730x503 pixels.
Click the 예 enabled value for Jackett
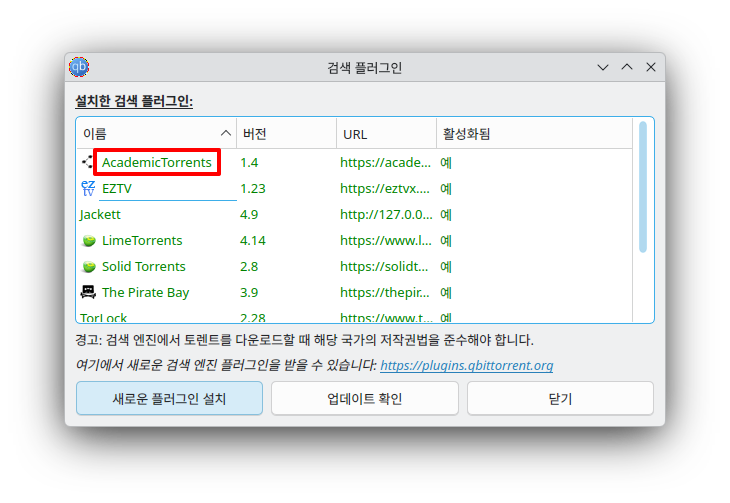(446, 215)
